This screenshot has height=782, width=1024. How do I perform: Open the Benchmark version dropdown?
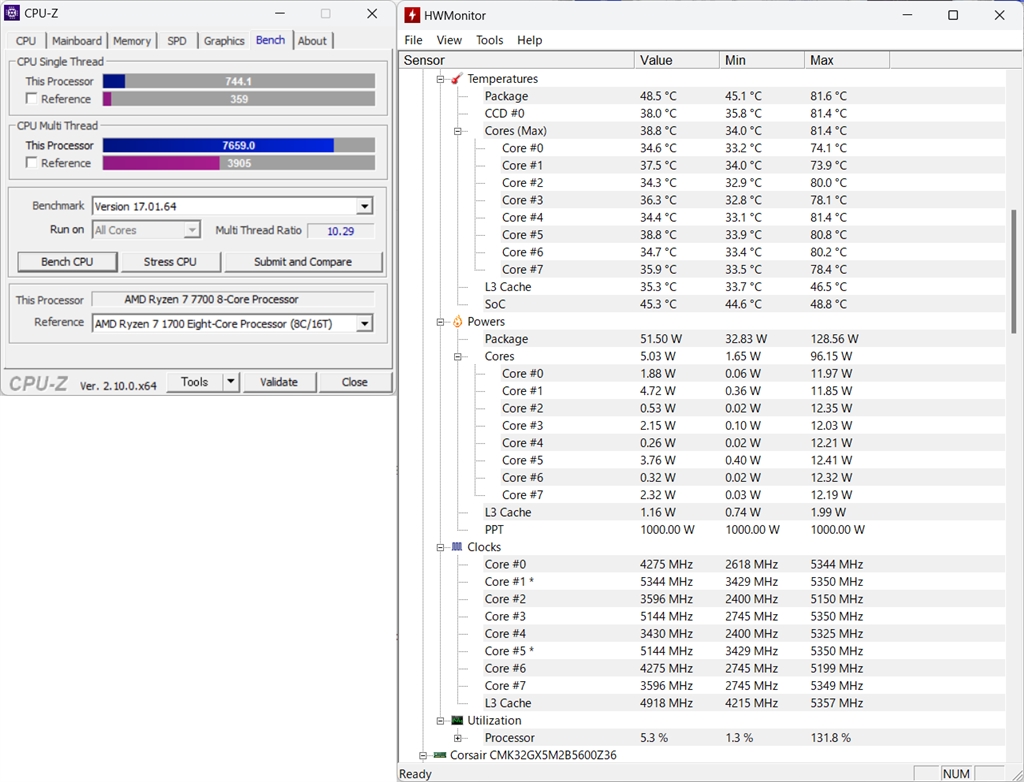click(x=364, y=206)
